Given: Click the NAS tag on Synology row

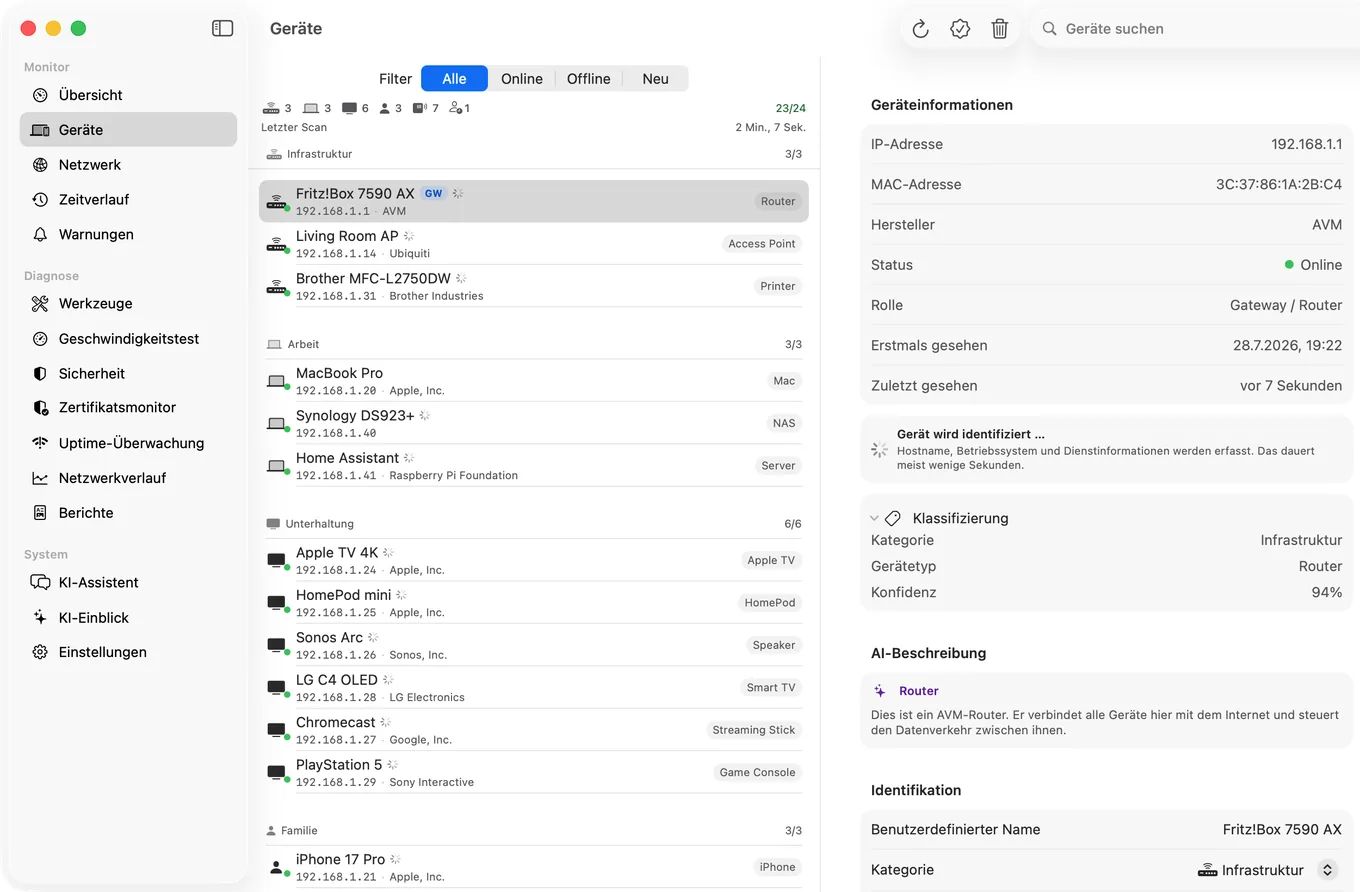Looking at the screenshot, I should click(x=784, y=423).
